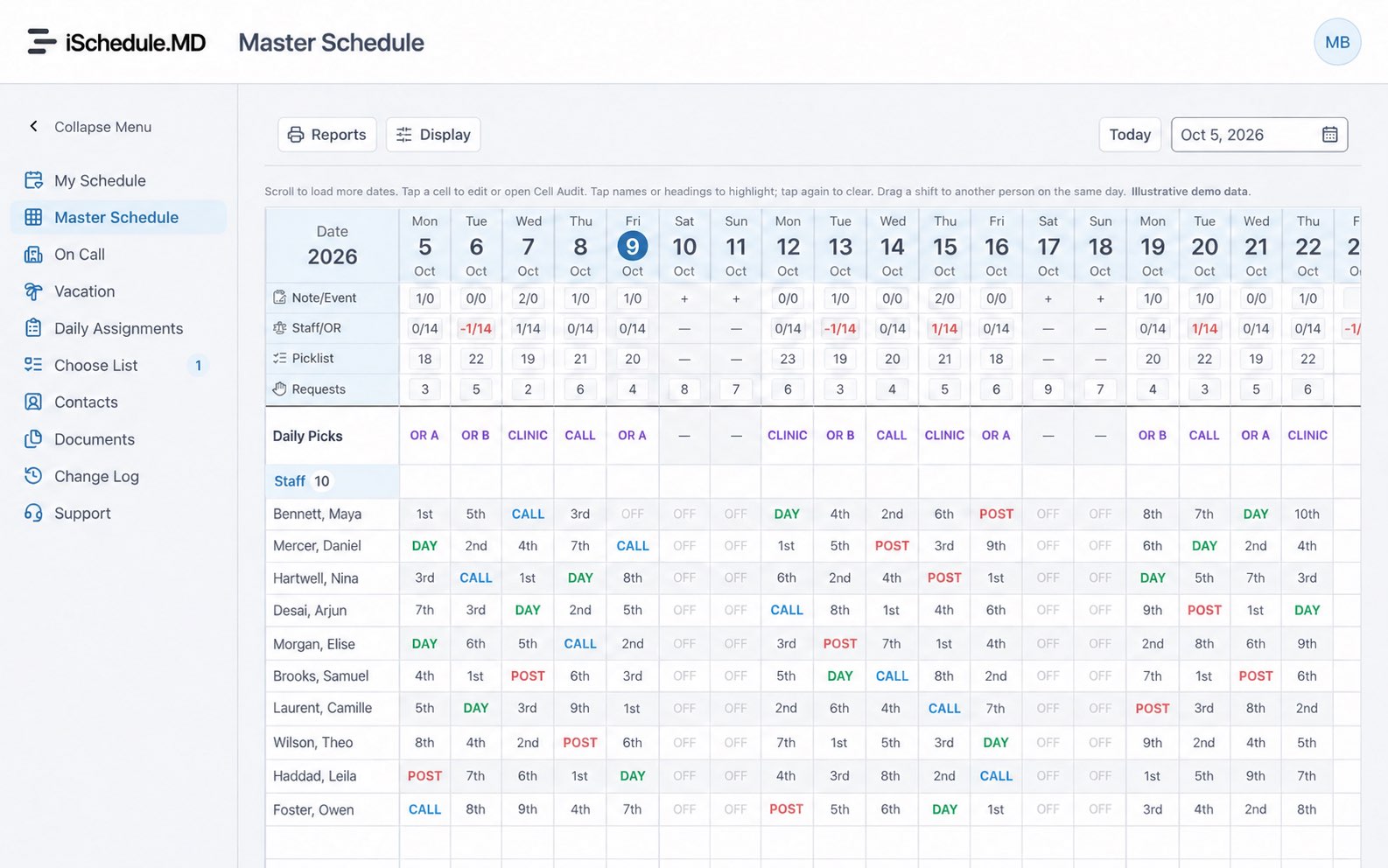Click the Staff/OR row icon
Image resolution: width=1388 pixels, height=868 pixels.
(x=280, y=328)
